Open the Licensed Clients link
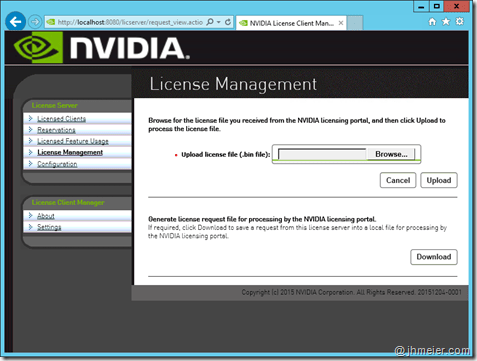Screen dimensions: 477x361 coord(61,119)
